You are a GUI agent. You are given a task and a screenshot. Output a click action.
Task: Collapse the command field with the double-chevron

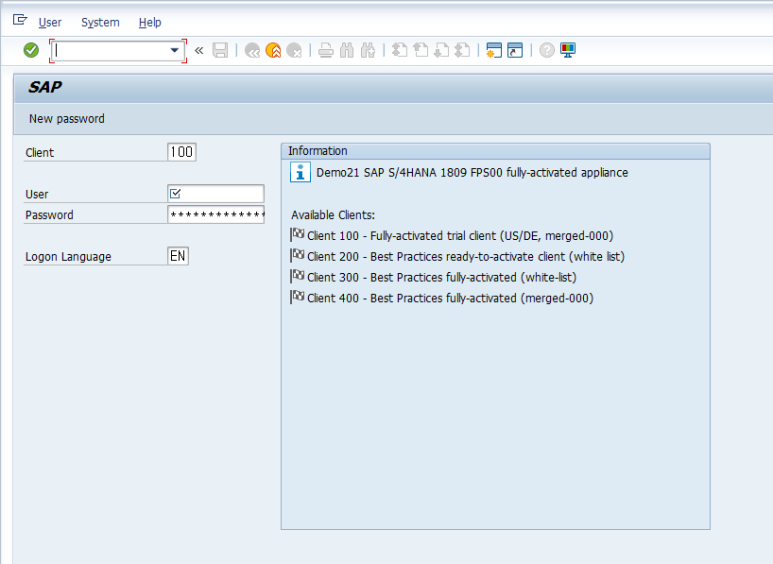pos(199,50)
